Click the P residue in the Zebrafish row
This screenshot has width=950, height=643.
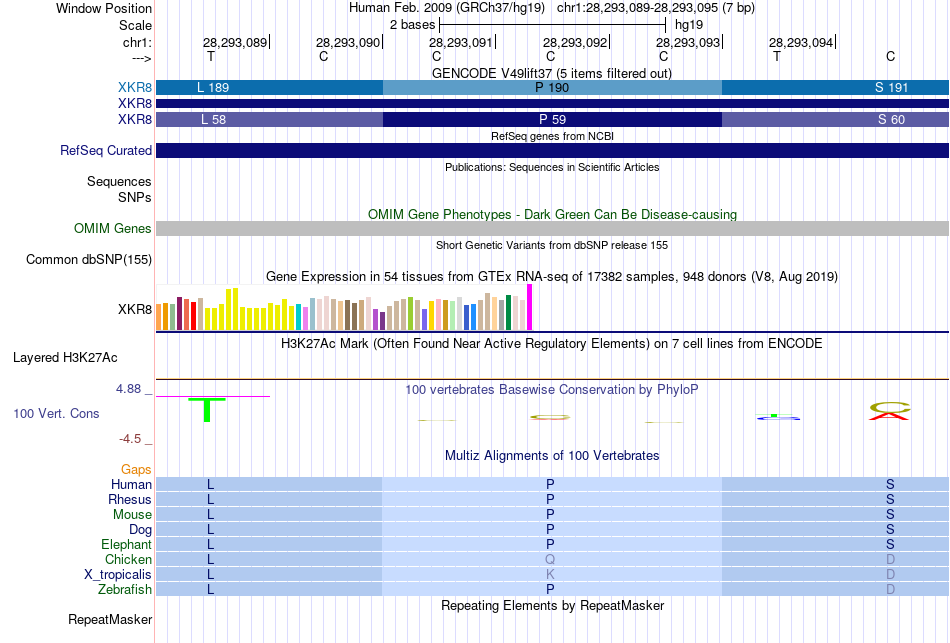[x=550, y=589]
